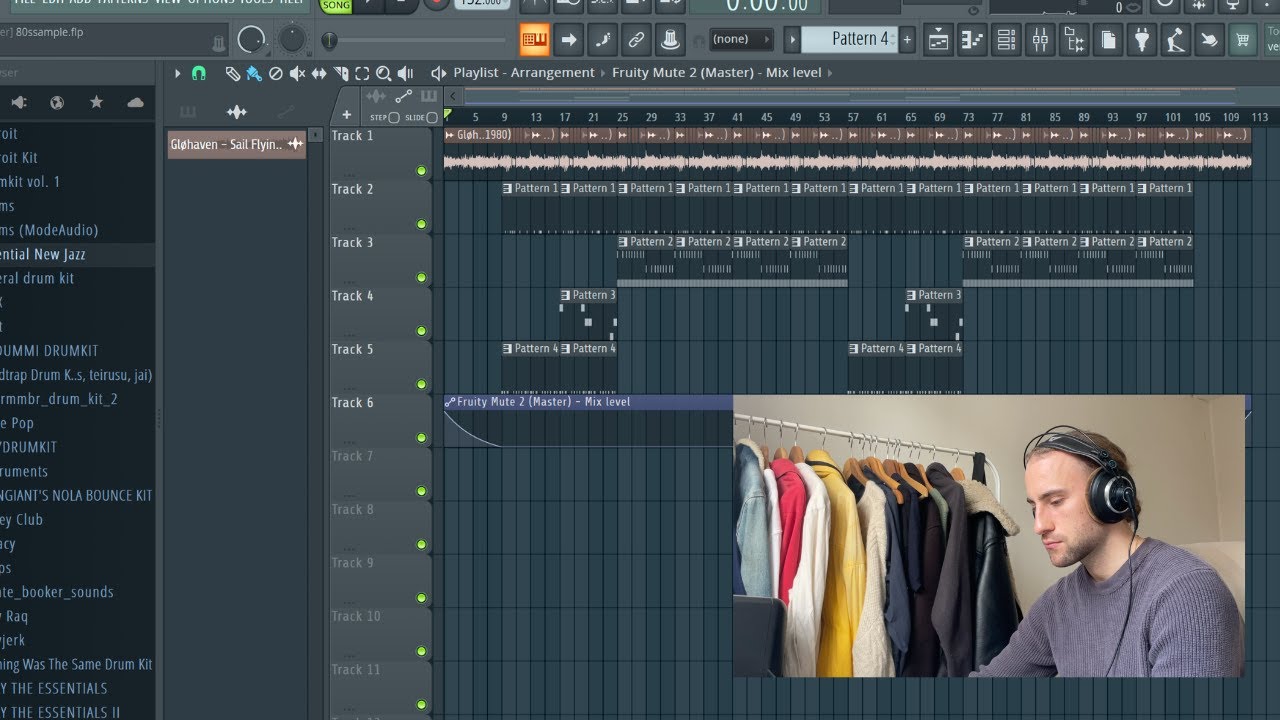Viewport: 1280px width, 720px height.
Task: Open the (none) snap dropdown
Action: pos(741,40)
